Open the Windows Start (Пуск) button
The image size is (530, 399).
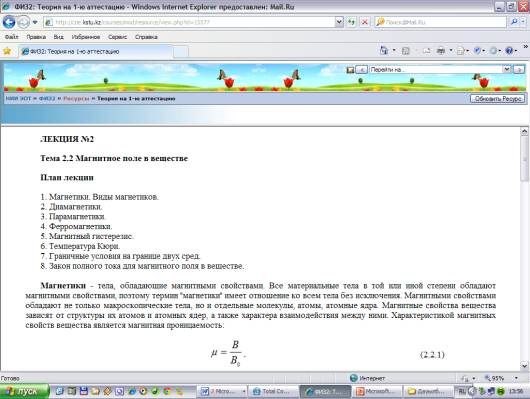click(x=24, y=392)
